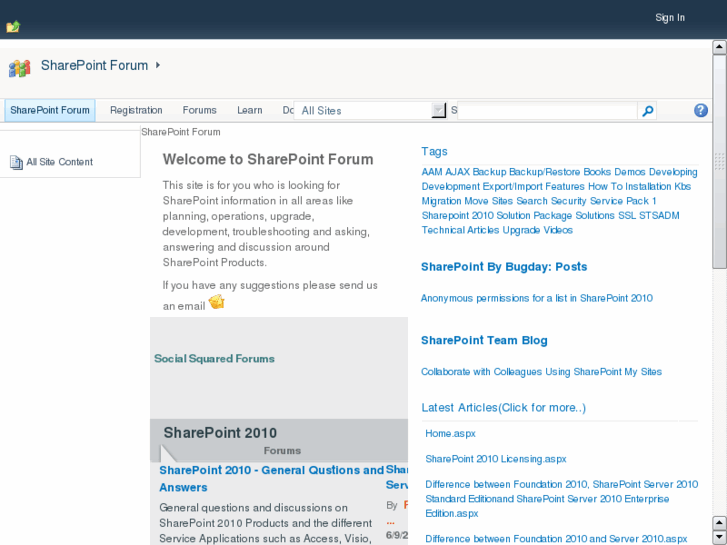Click the vertical scrollbar thumb
The height and width of the screenshot is (545, 727).
tap(719, 161)
